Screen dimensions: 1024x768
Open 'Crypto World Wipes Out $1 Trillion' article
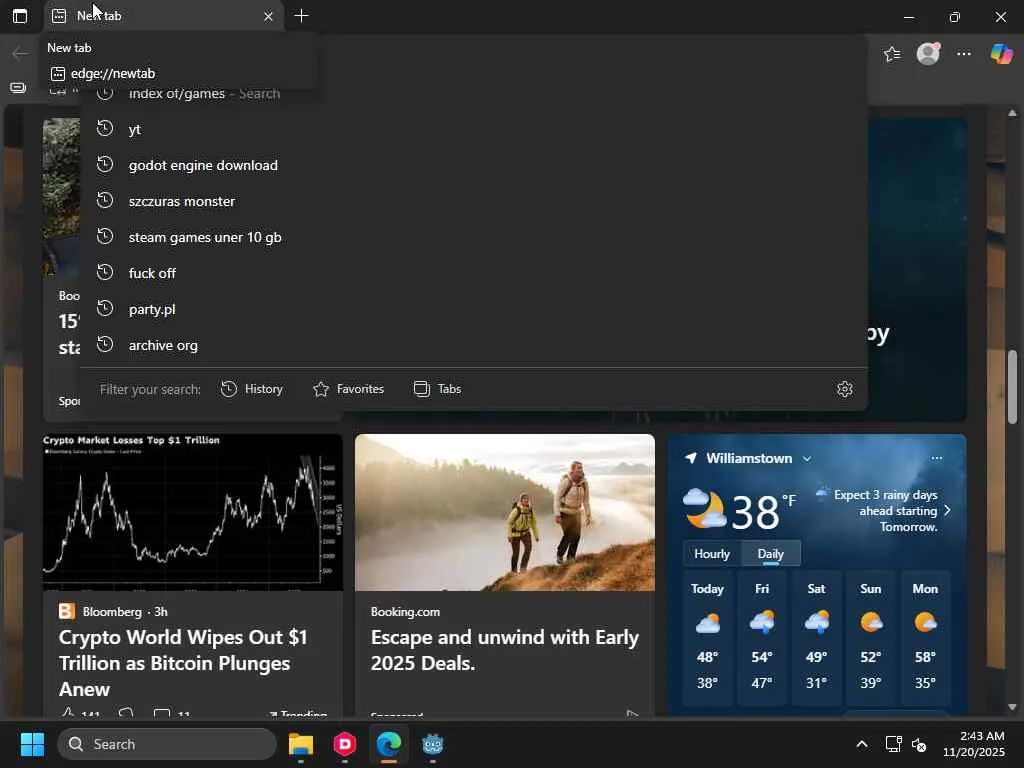click(x=183, y=663)
